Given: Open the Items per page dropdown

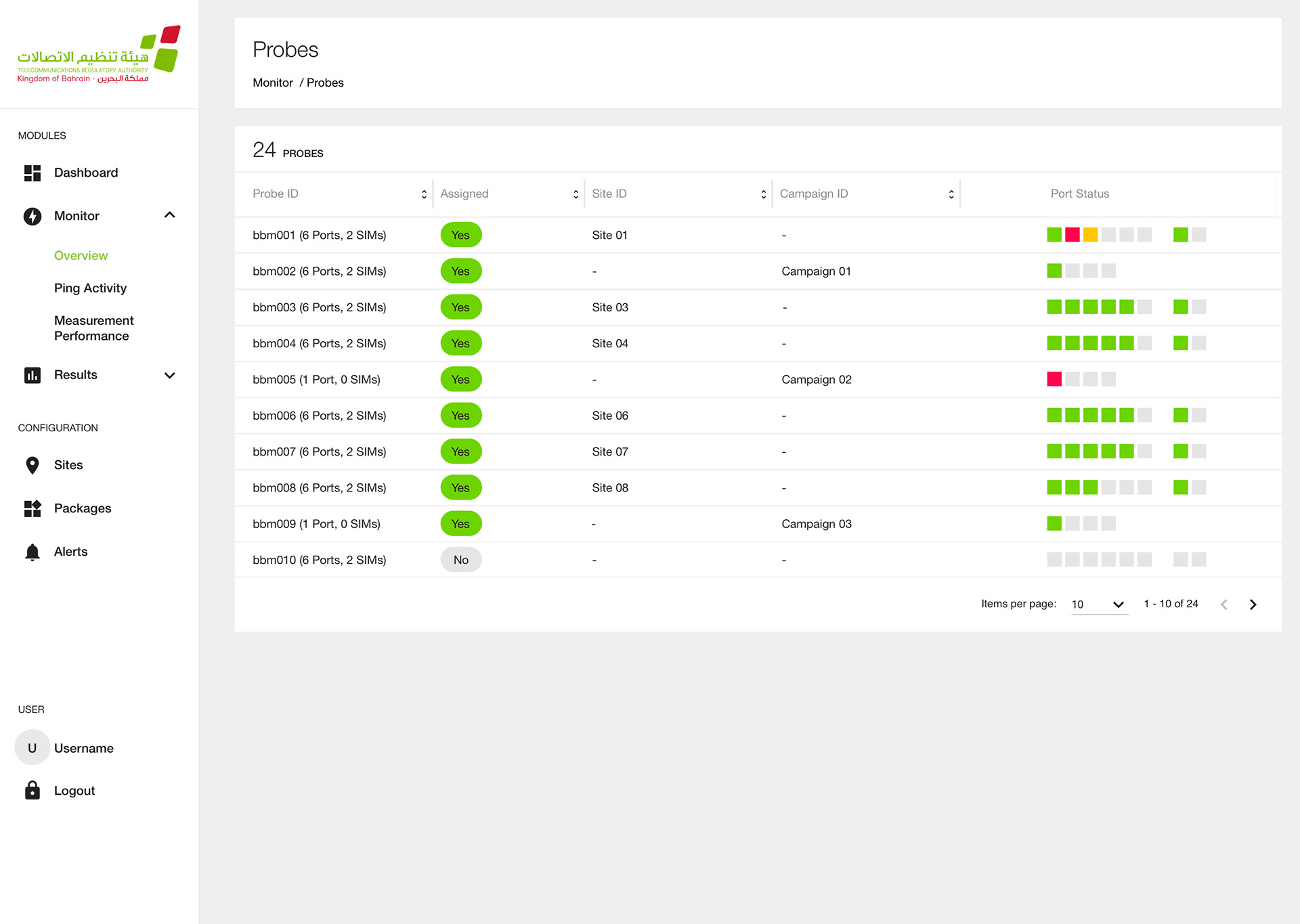Looking at the screenshot, I should (x=1099, y=604).
